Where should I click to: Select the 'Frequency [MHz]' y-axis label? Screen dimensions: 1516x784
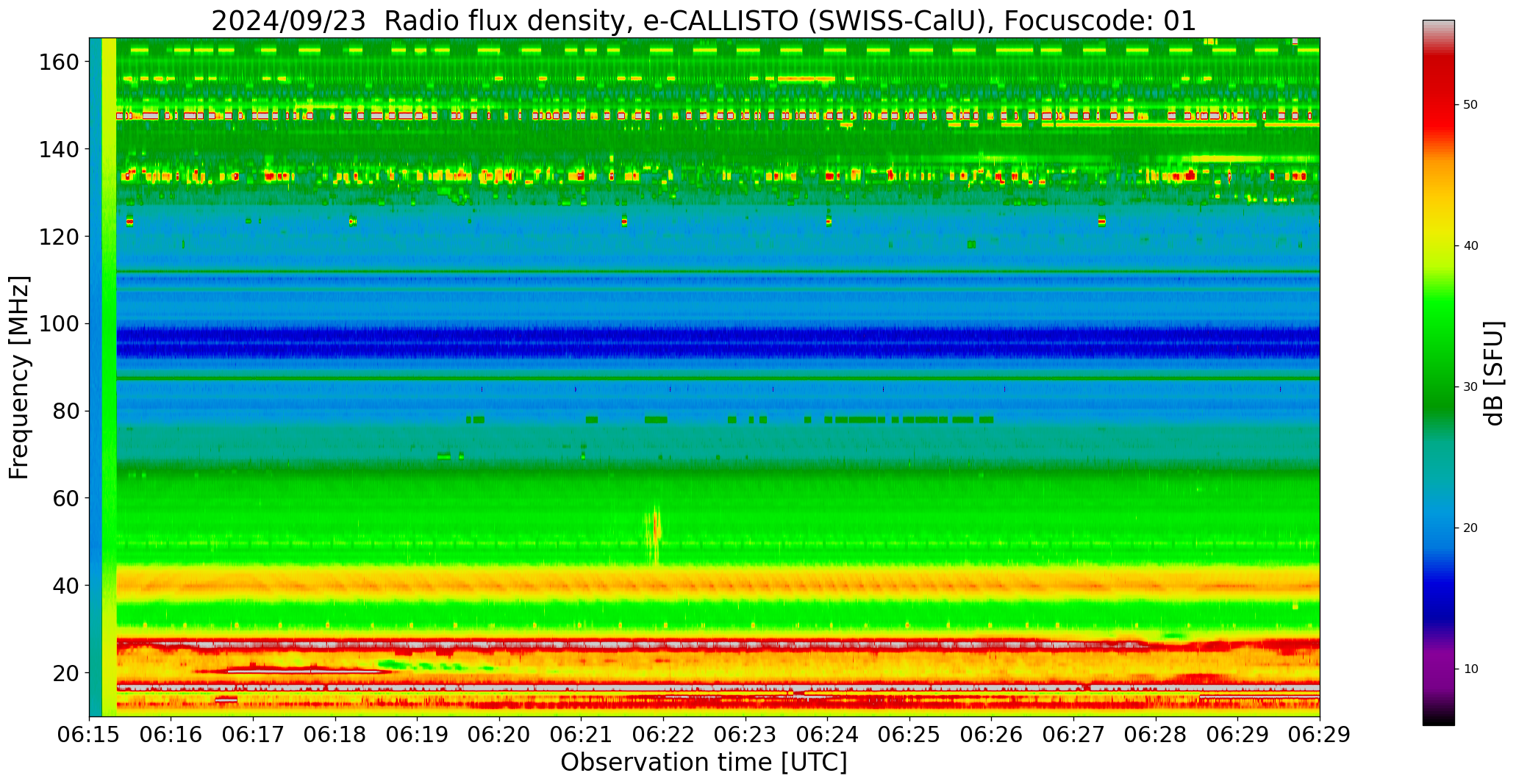coord(20,377)
